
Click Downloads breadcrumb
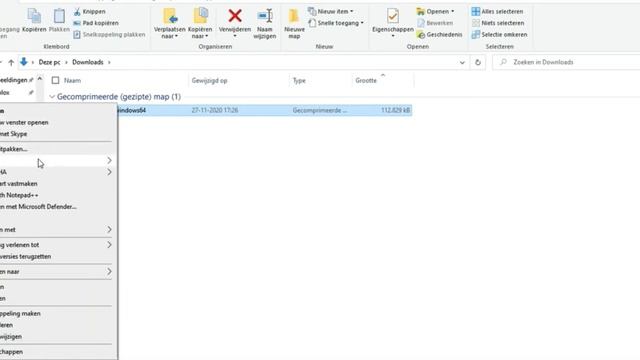click(x=88, y=62)
